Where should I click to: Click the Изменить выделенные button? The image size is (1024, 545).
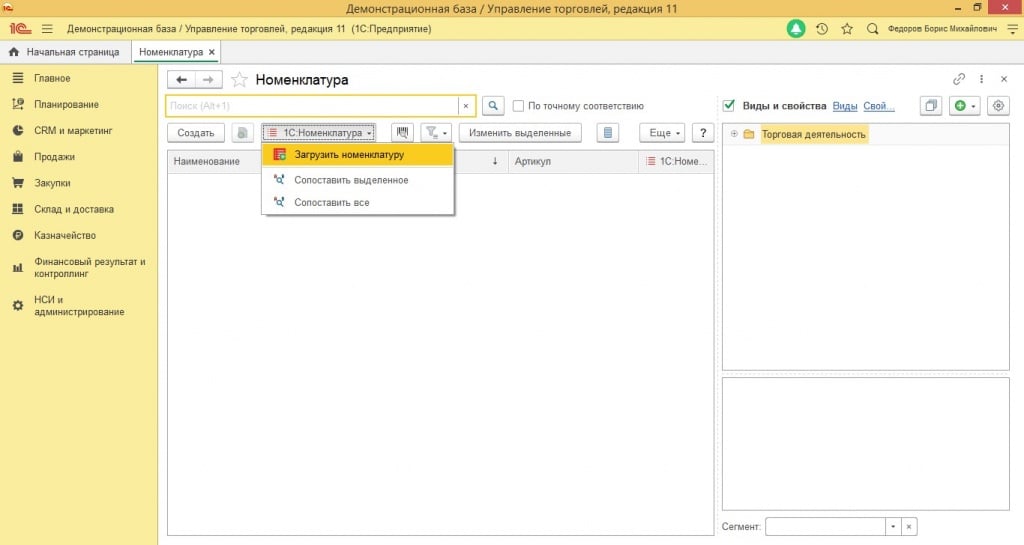519,133
